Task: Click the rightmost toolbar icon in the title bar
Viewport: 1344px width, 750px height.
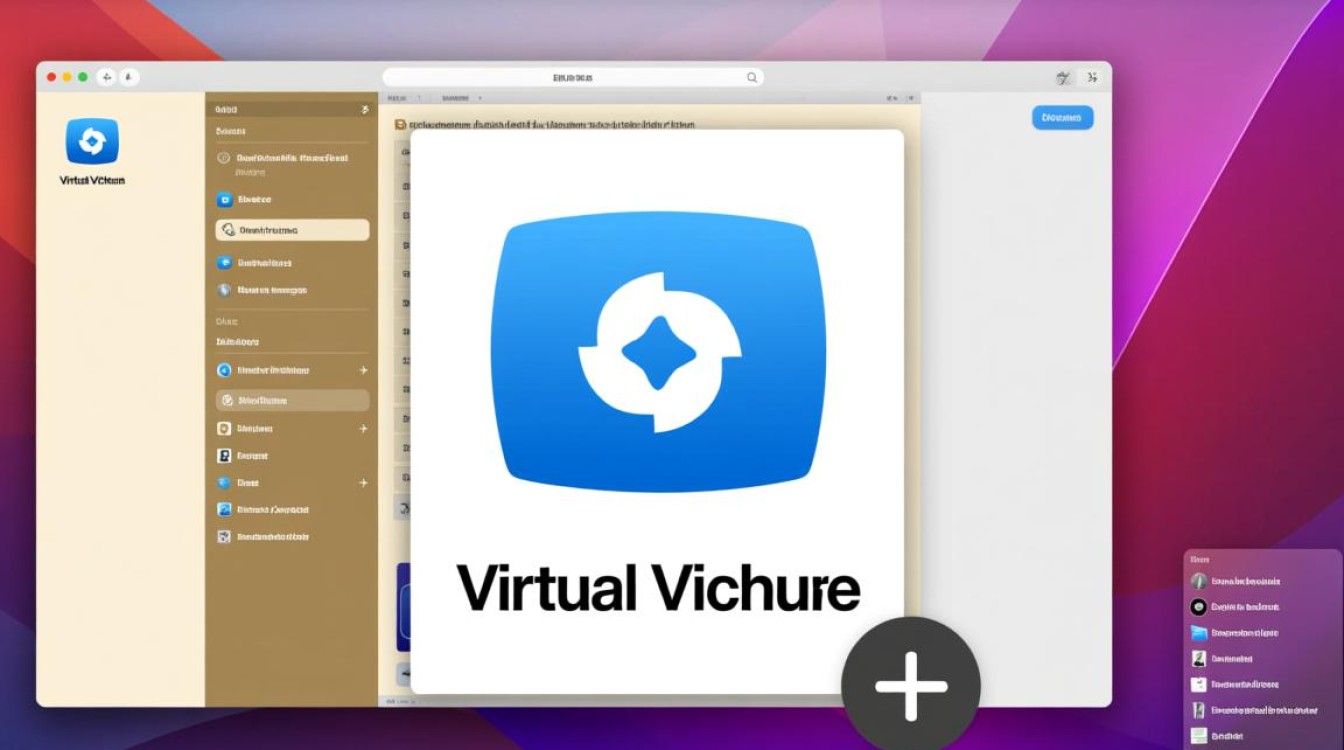Action: pos(1092,77)
